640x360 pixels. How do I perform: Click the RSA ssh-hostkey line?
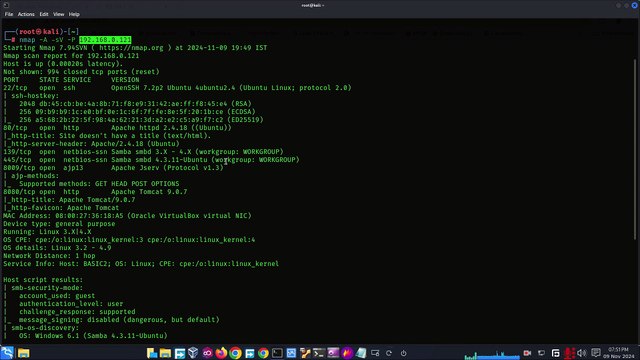[x=135, y=104]
